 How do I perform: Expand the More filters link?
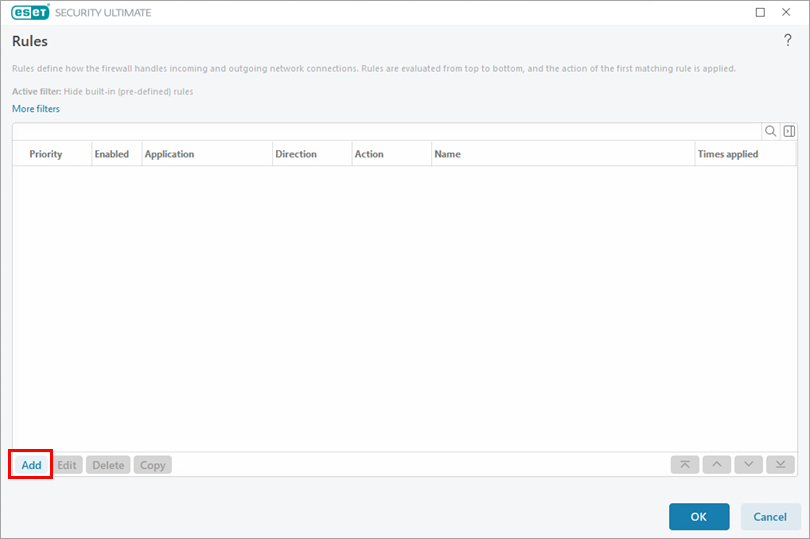tap(36, 109)
